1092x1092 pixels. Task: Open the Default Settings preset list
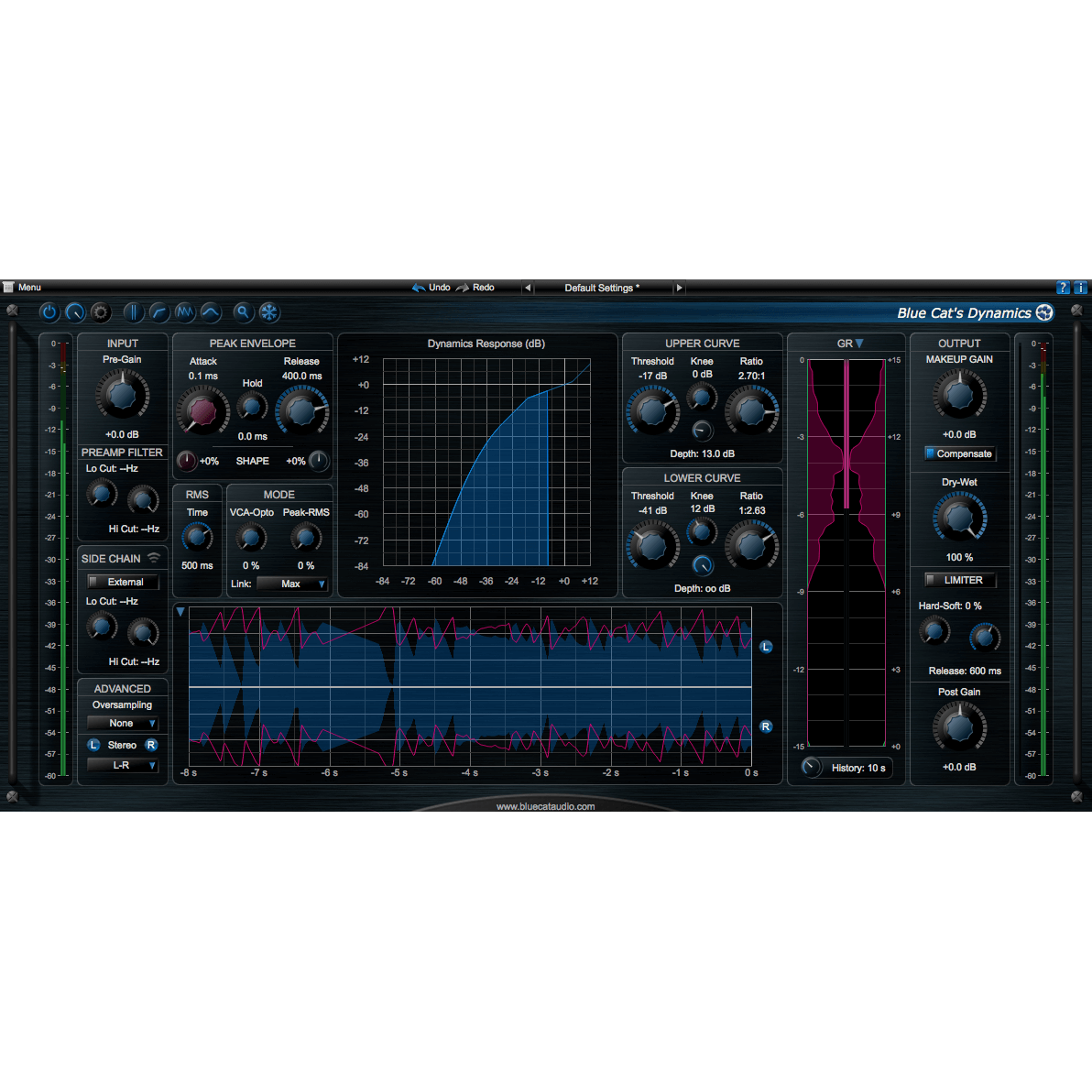click(602, 288)
